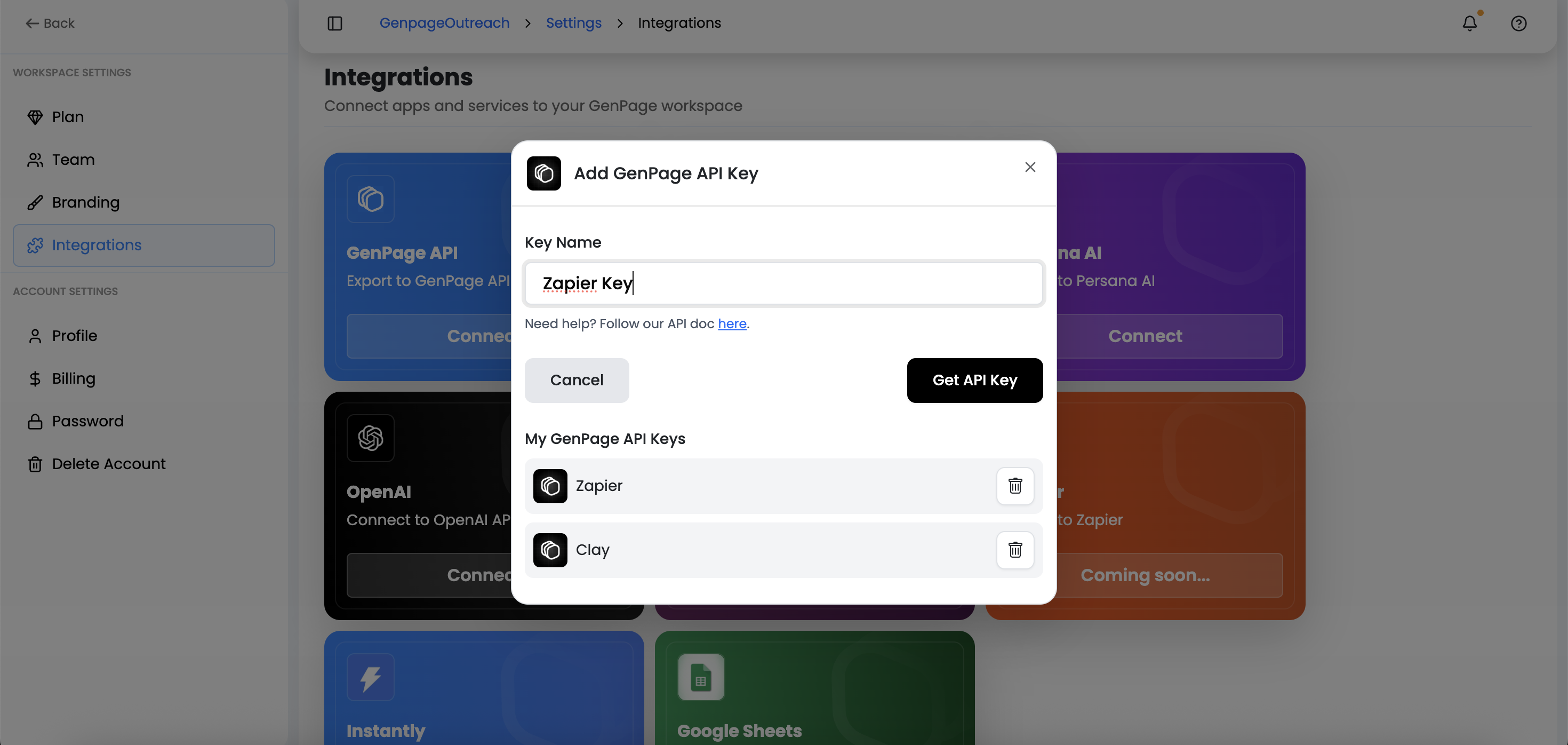This screenshot has width=1568, height=745.
Task: Click the GenPage logo in dialog header
Action: click(x=543, y=173)
